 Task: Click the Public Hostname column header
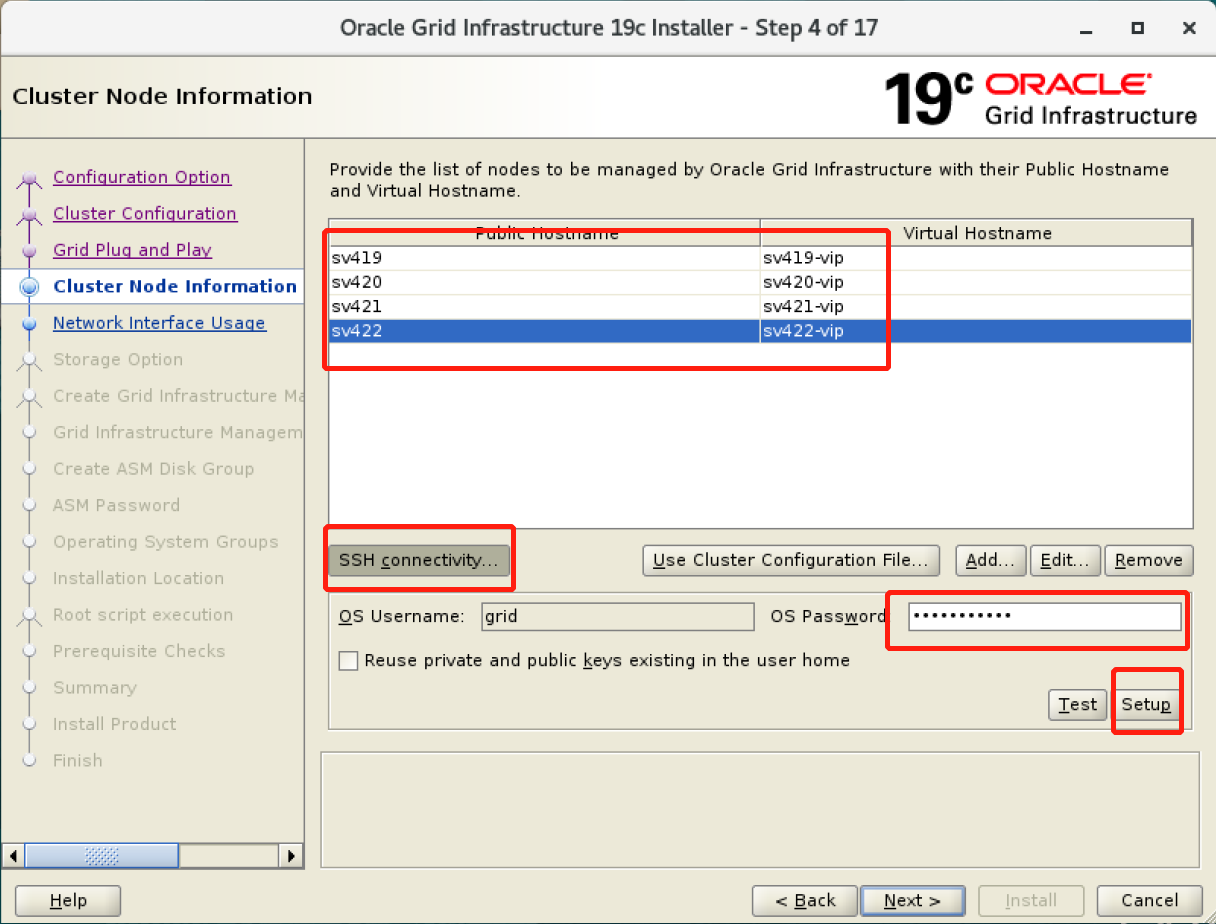(x=545, y=233)
